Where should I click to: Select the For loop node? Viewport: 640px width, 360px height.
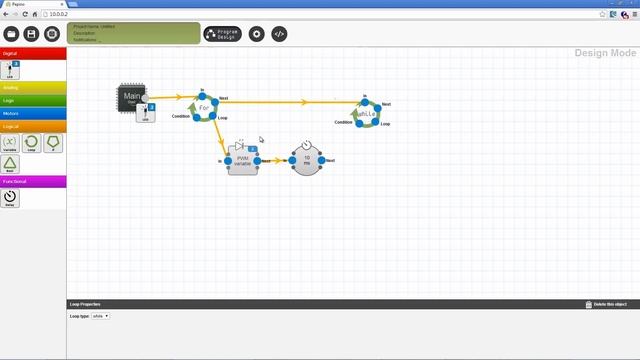[204, 108]
